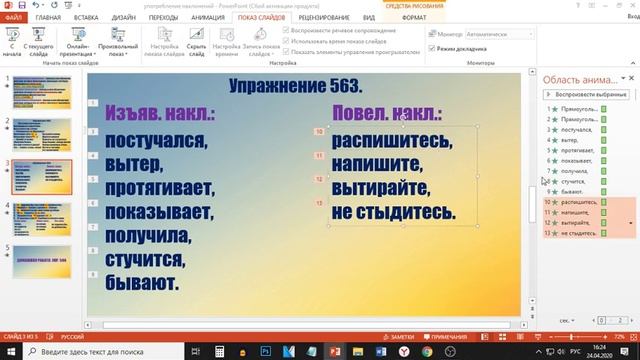The image size is (640, 360).
Task: Click zoom out minus button
Action: (551, 337)
